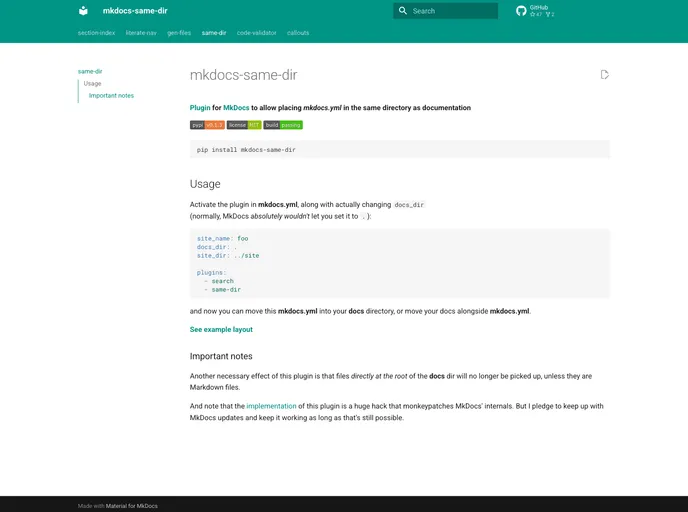
Task: Select the same-dir tab
Action: (214, 33)
